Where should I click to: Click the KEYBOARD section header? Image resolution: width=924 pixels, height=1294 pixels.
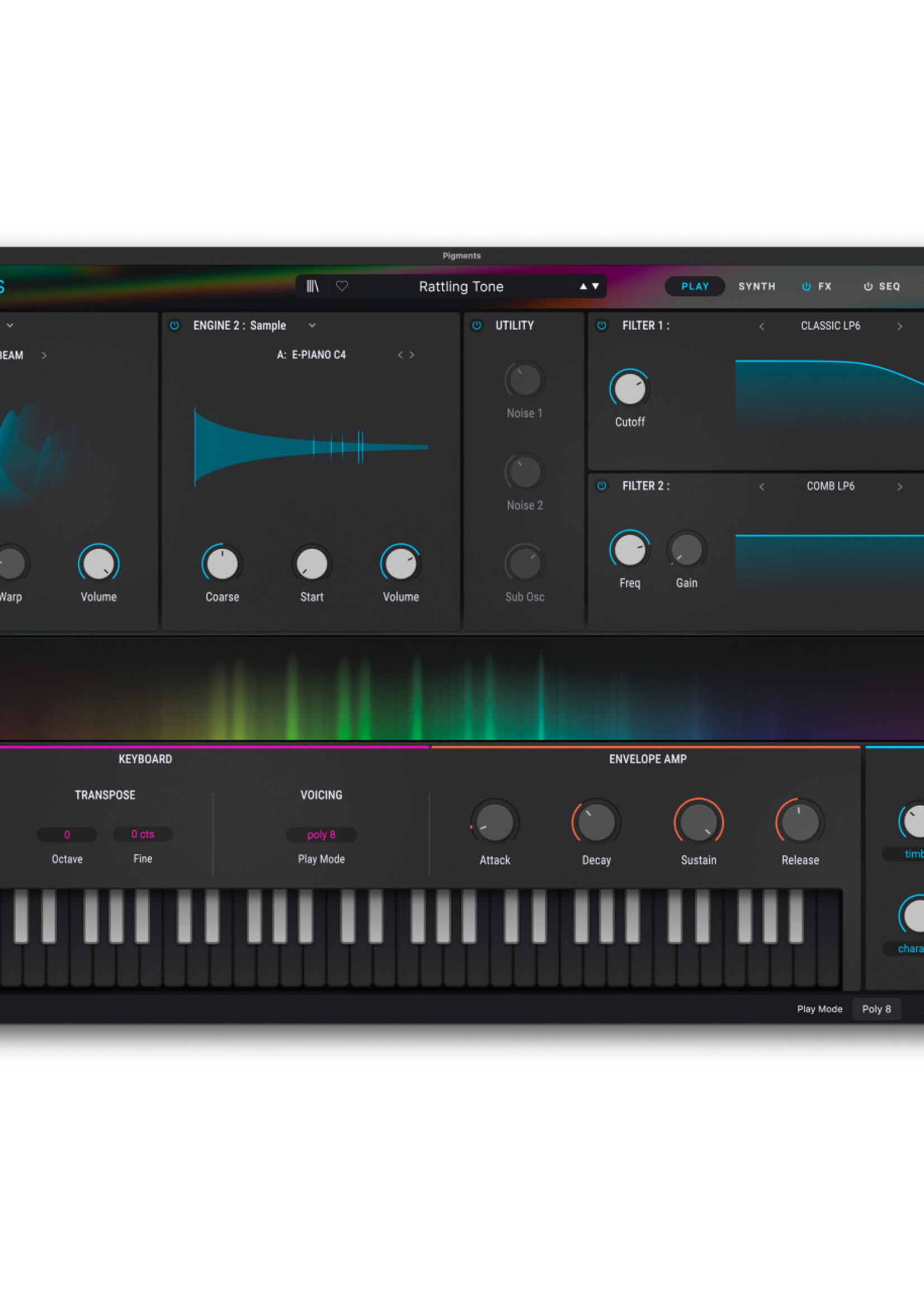point(145,759)
